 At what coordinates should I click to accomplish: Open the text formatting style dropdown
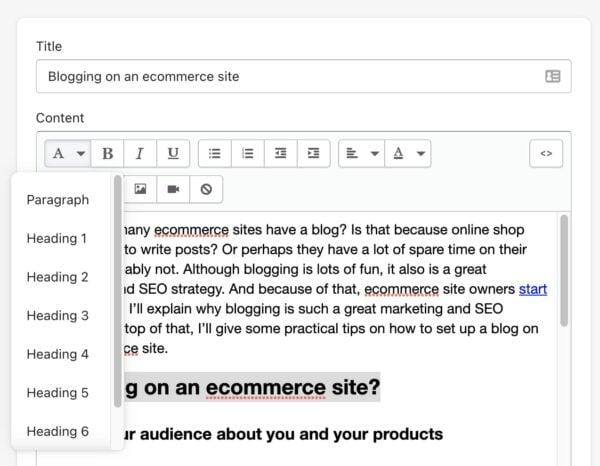pos(68,153)
